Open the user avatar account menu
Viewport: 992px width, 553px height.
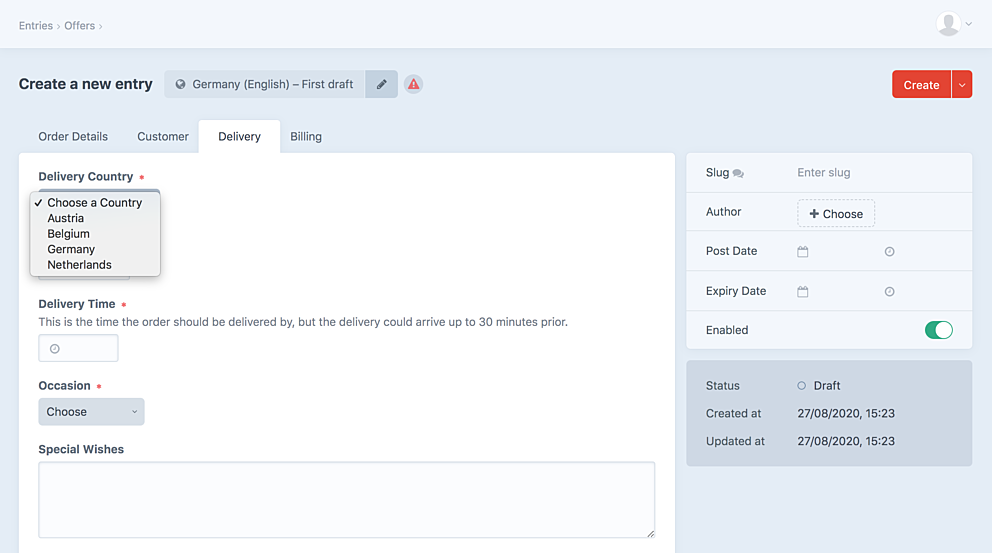pos(948,24)
